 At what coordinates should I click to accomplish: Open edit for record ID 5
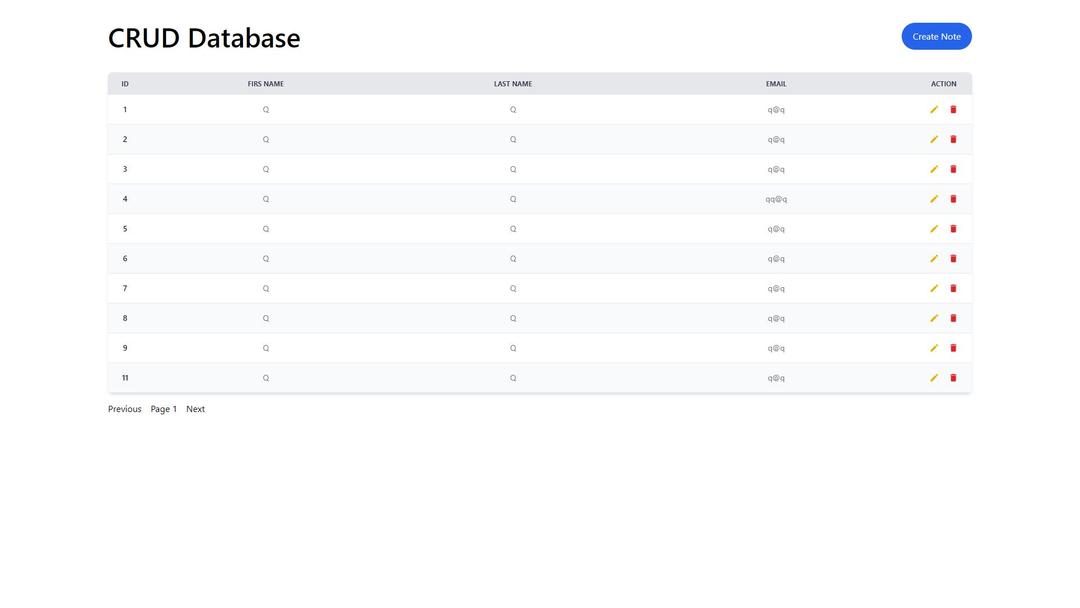934,229
